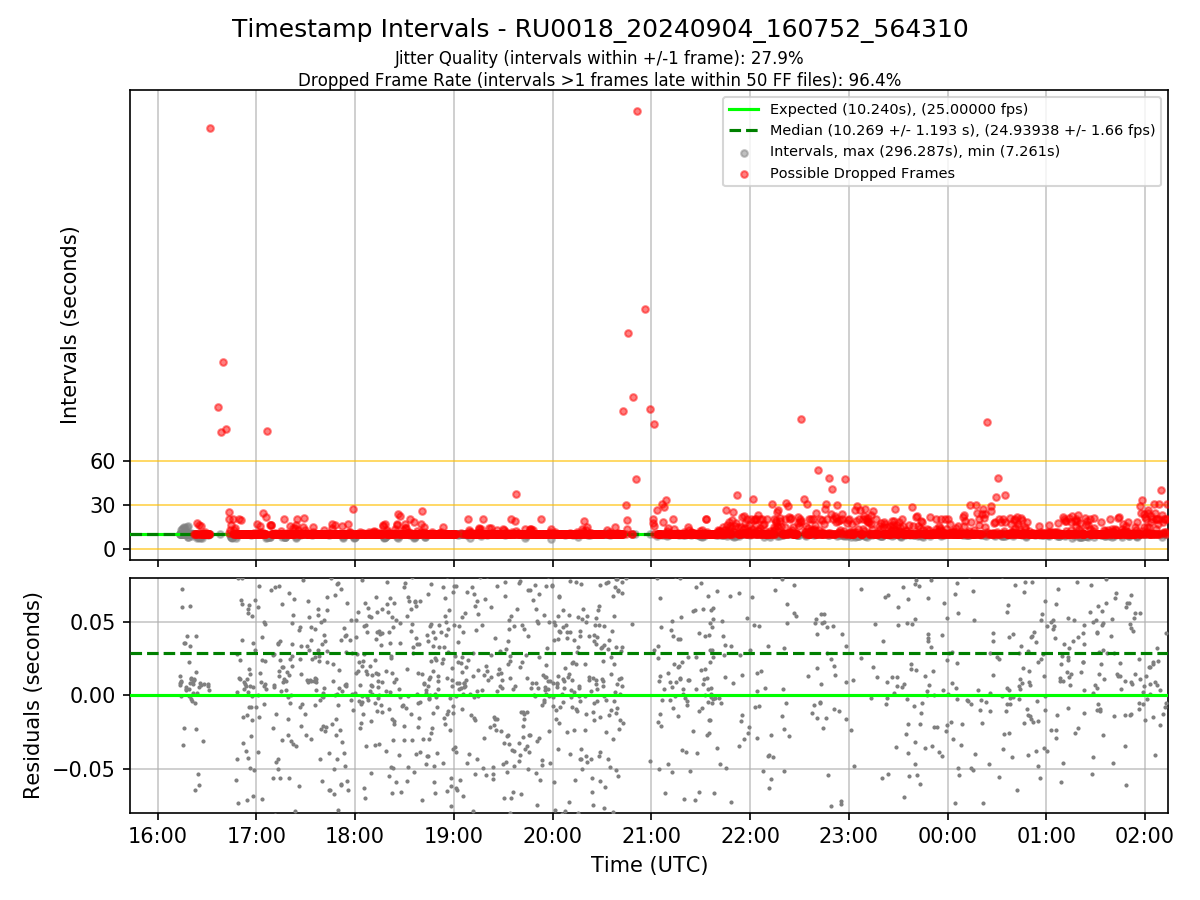
Task: Click the 'Possible Dropped Frames' legend entry
Action: pos(862,173)
